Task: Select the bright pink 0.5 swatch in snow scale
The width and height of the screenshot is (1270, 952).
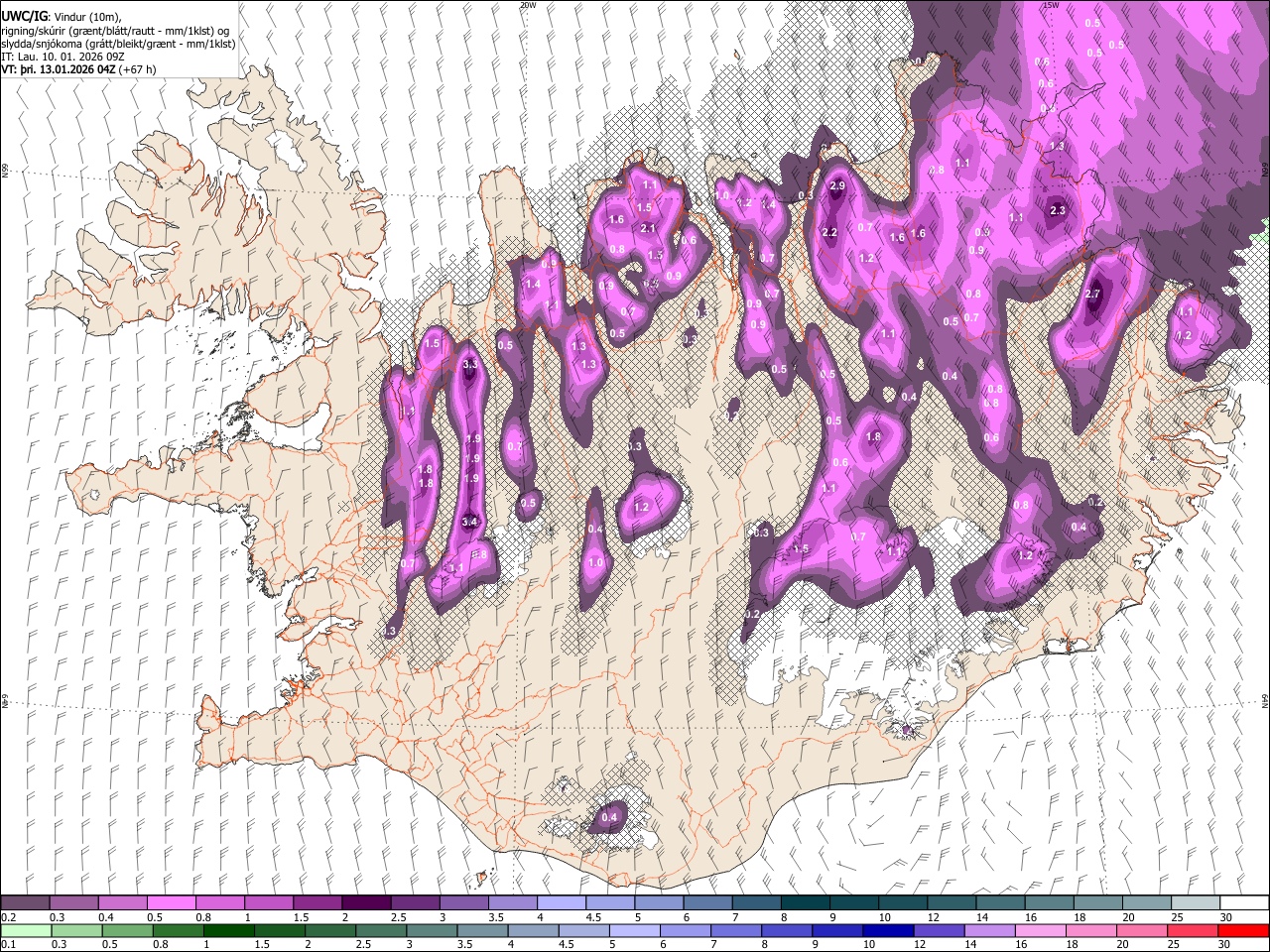Action: pyautogui.click(x=171, y=903)
